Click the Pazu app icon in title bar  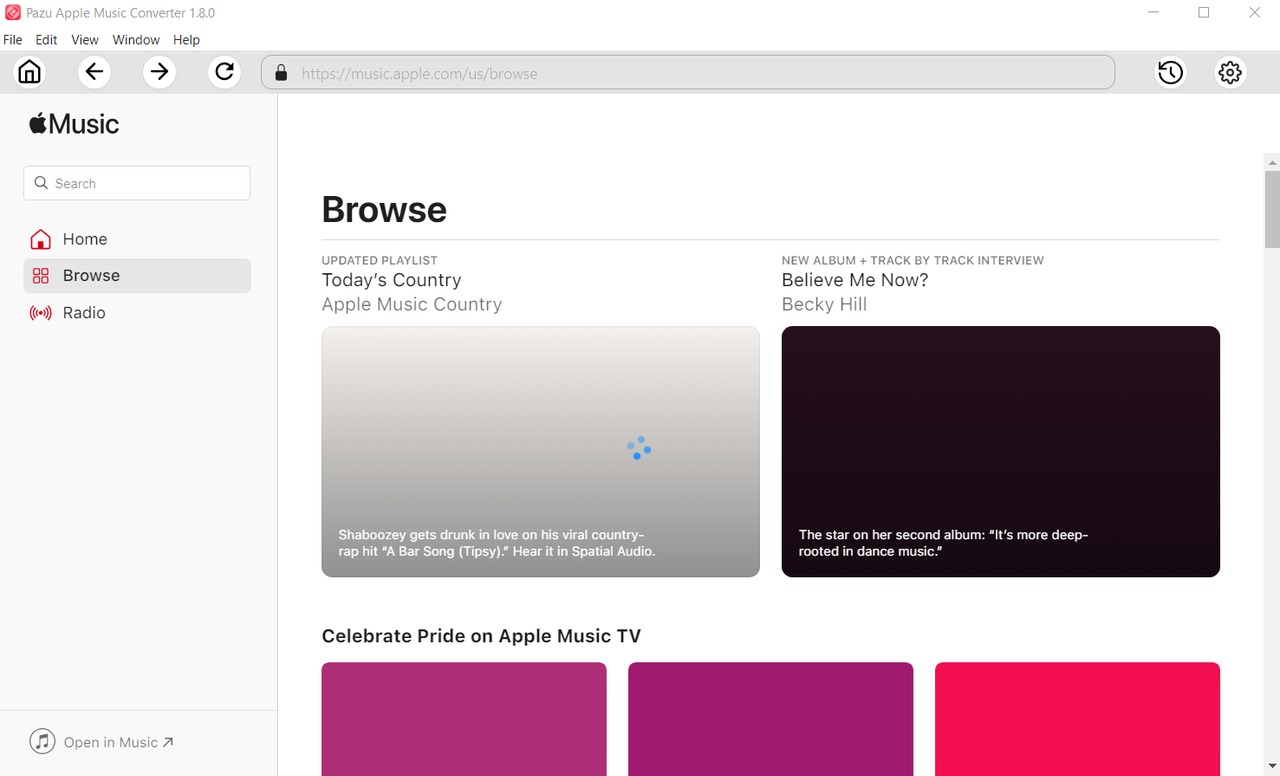[x=13, y=13]
